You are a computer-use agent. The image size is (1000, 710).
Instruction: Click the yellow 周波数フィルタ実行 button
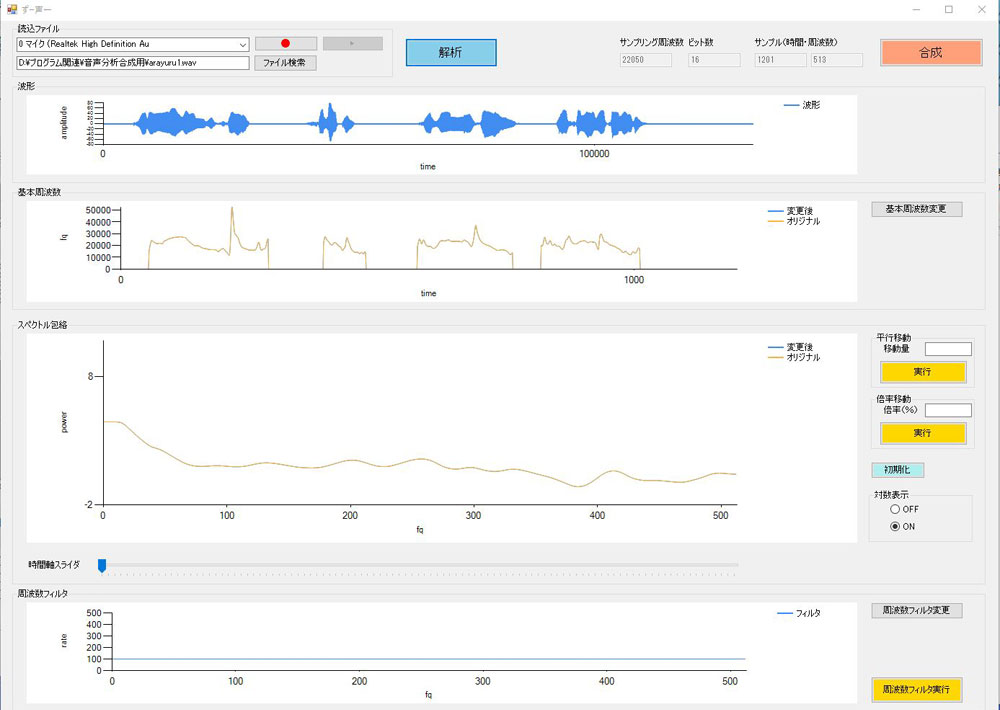point(916,690)
